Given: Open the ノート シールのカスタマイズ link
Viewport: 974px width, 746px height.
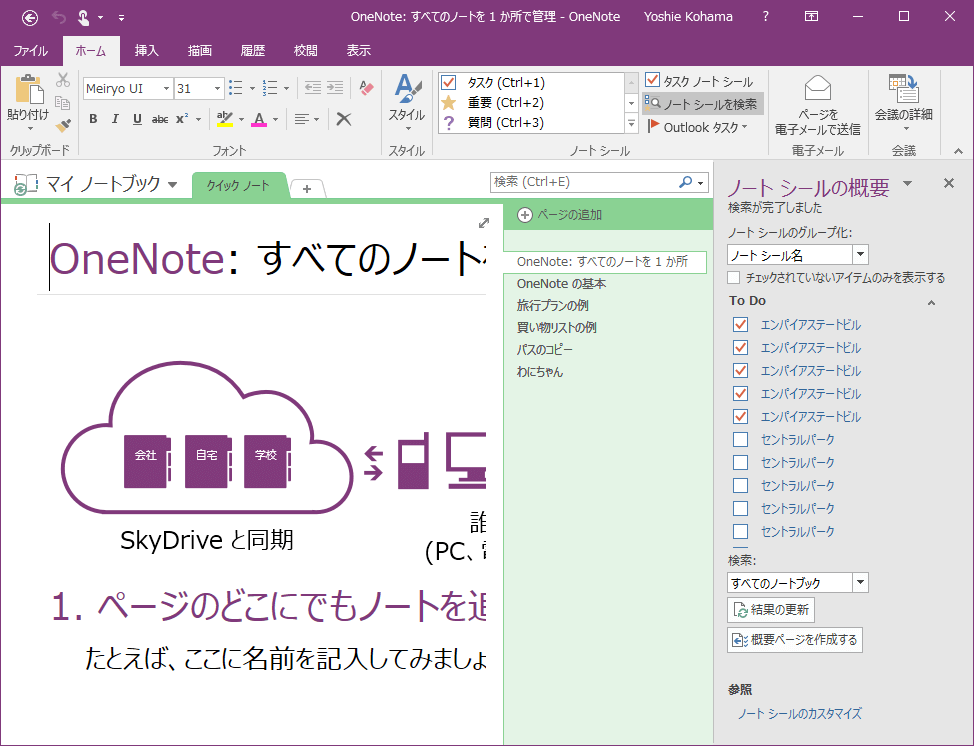Looking at the screenshot, I should 799,714.
